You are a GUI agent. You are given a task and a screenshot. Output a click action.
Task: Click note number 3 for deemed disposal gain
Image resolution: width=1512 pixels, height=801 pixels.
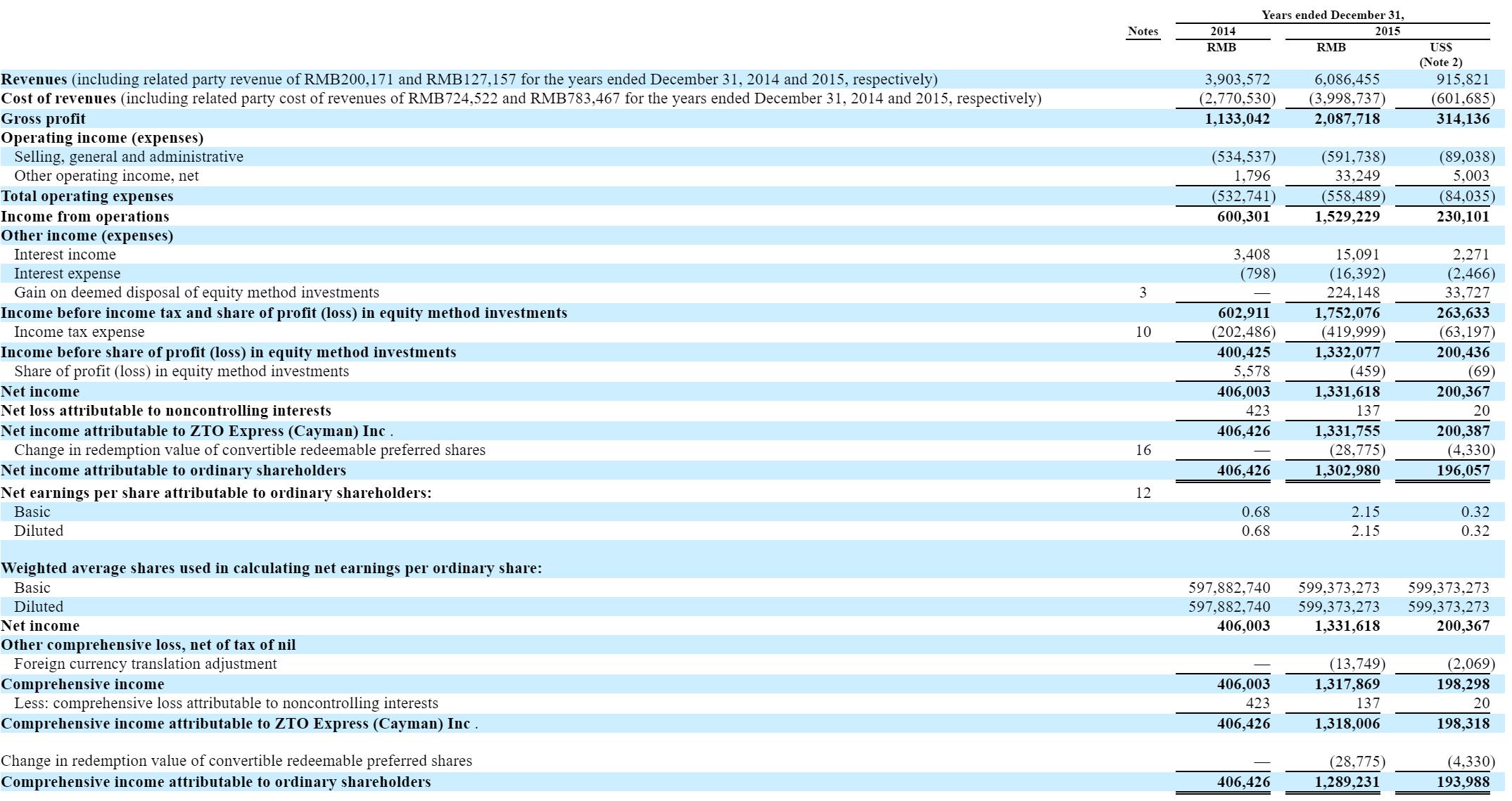[x=1143, y=293]
